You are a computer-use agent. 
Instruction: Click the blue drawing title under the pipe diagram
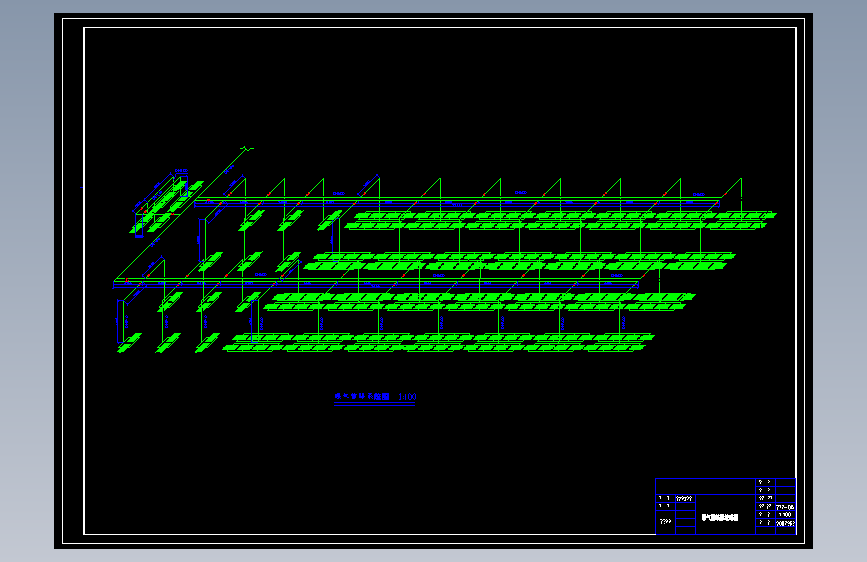pos(362,397)
